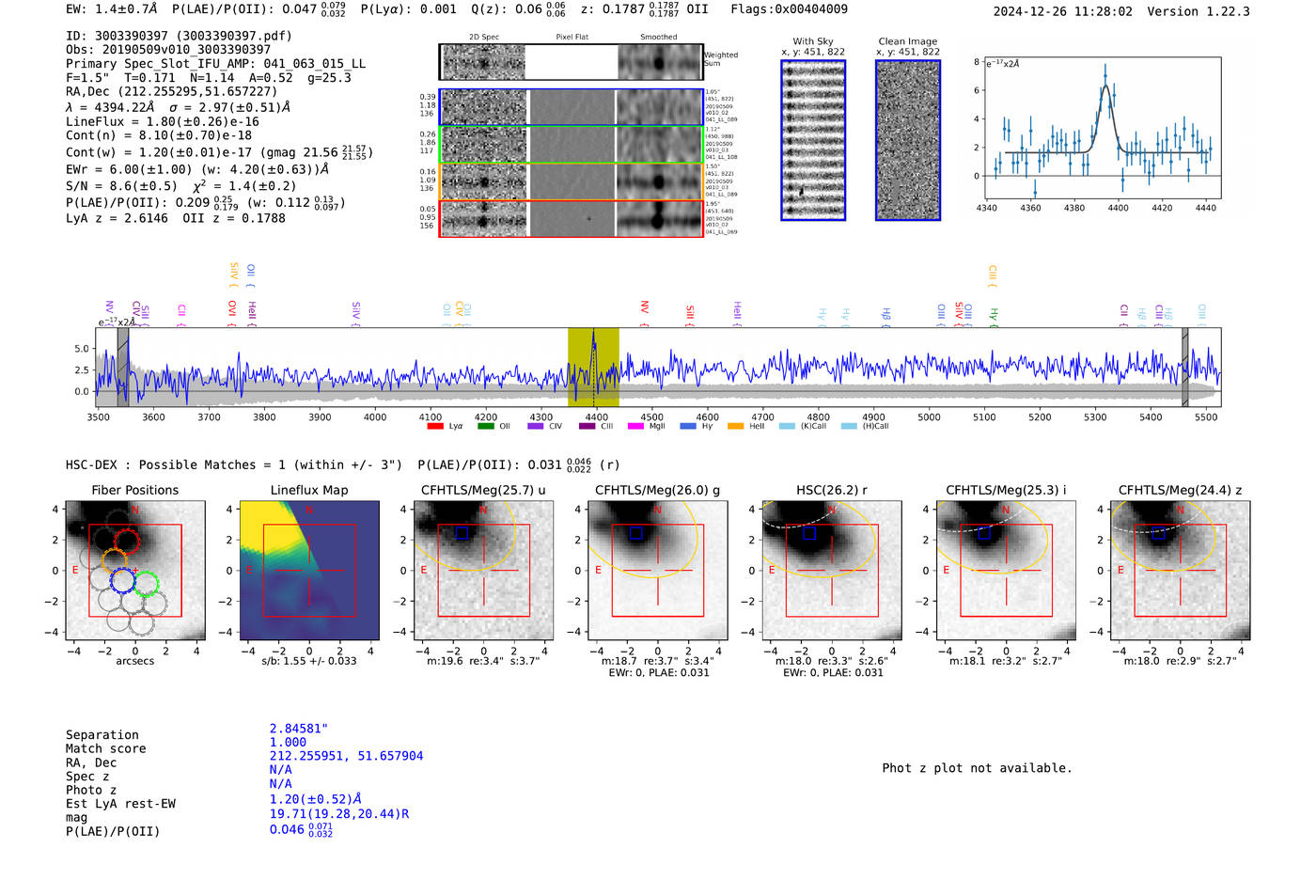The width and height of the screenshot is (1316, 896).
Task: Select the green-framed fiber spectrum row
Action: [x=572, y=145]
